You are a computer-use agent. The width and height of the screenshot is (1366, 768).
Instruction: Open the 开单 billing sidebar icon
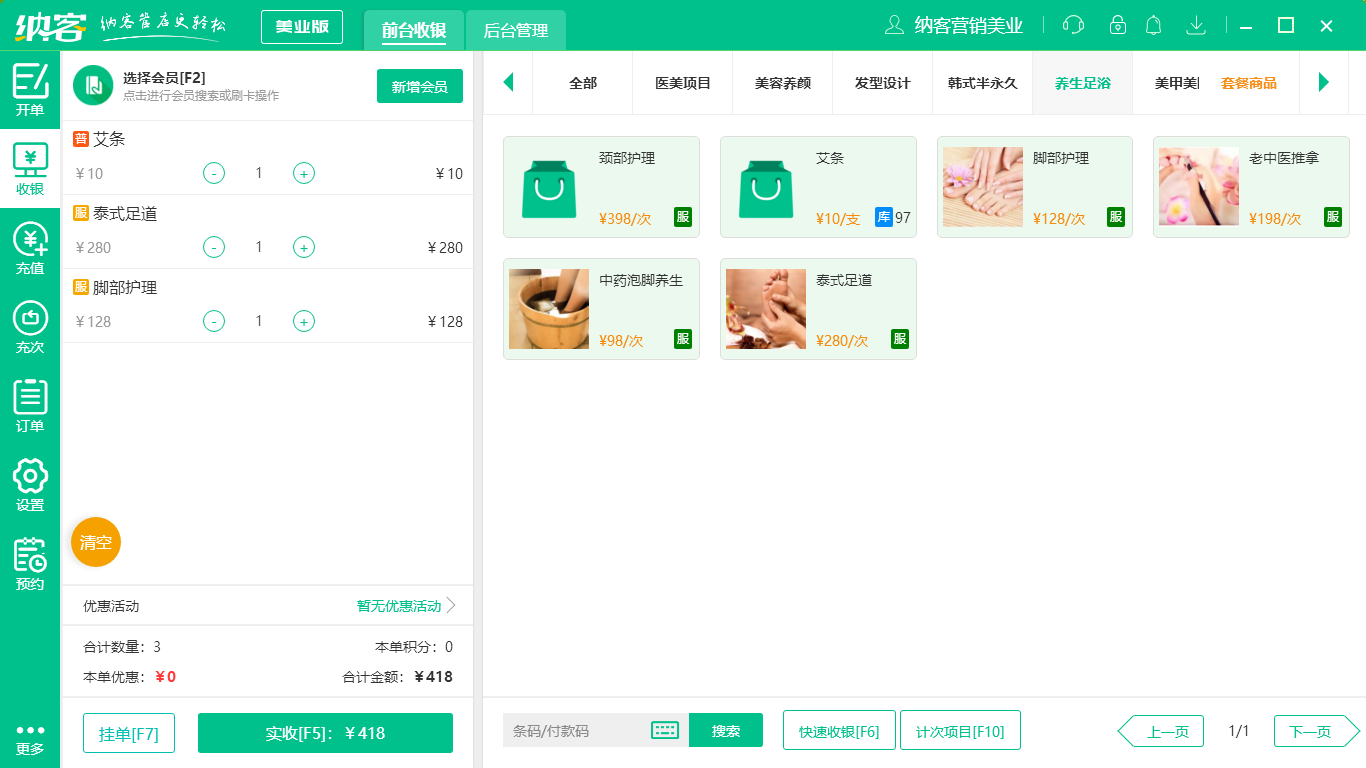(x=30, y=88)
